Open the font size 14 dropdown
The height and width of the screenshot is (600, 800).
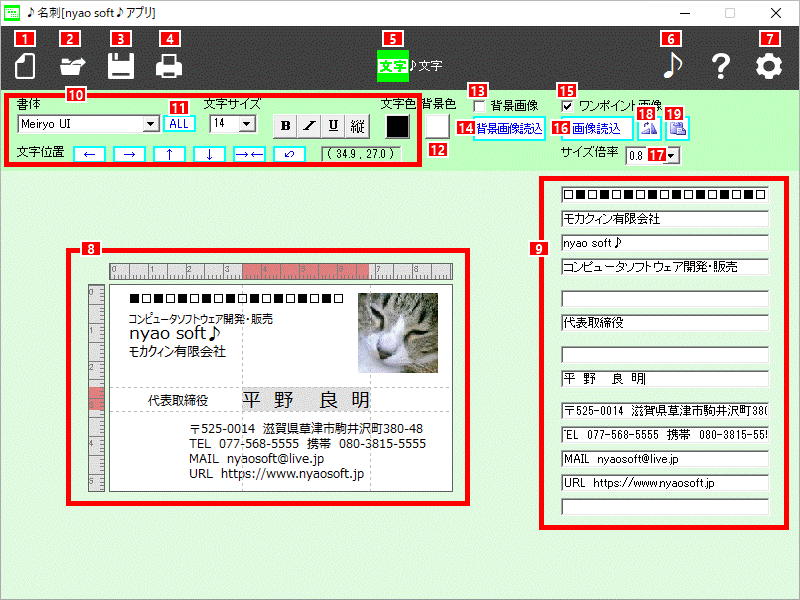(x=247, y=124)
